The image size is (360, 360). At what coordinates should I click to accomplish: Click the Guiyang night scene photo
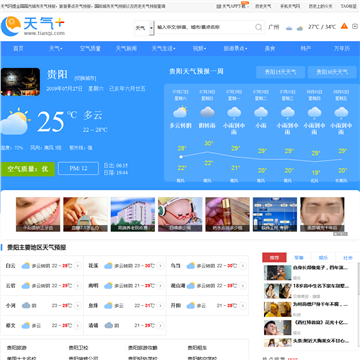pyautogui.click(x=20, y=82)
